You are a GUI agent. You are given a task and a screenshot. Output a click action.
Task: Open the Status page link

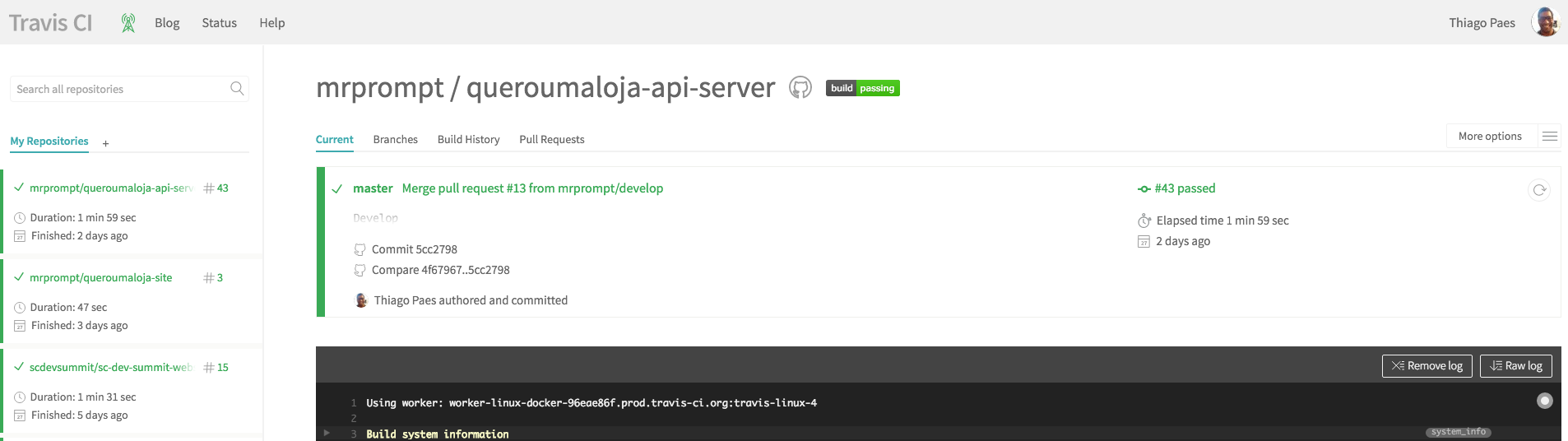[220, 23]
